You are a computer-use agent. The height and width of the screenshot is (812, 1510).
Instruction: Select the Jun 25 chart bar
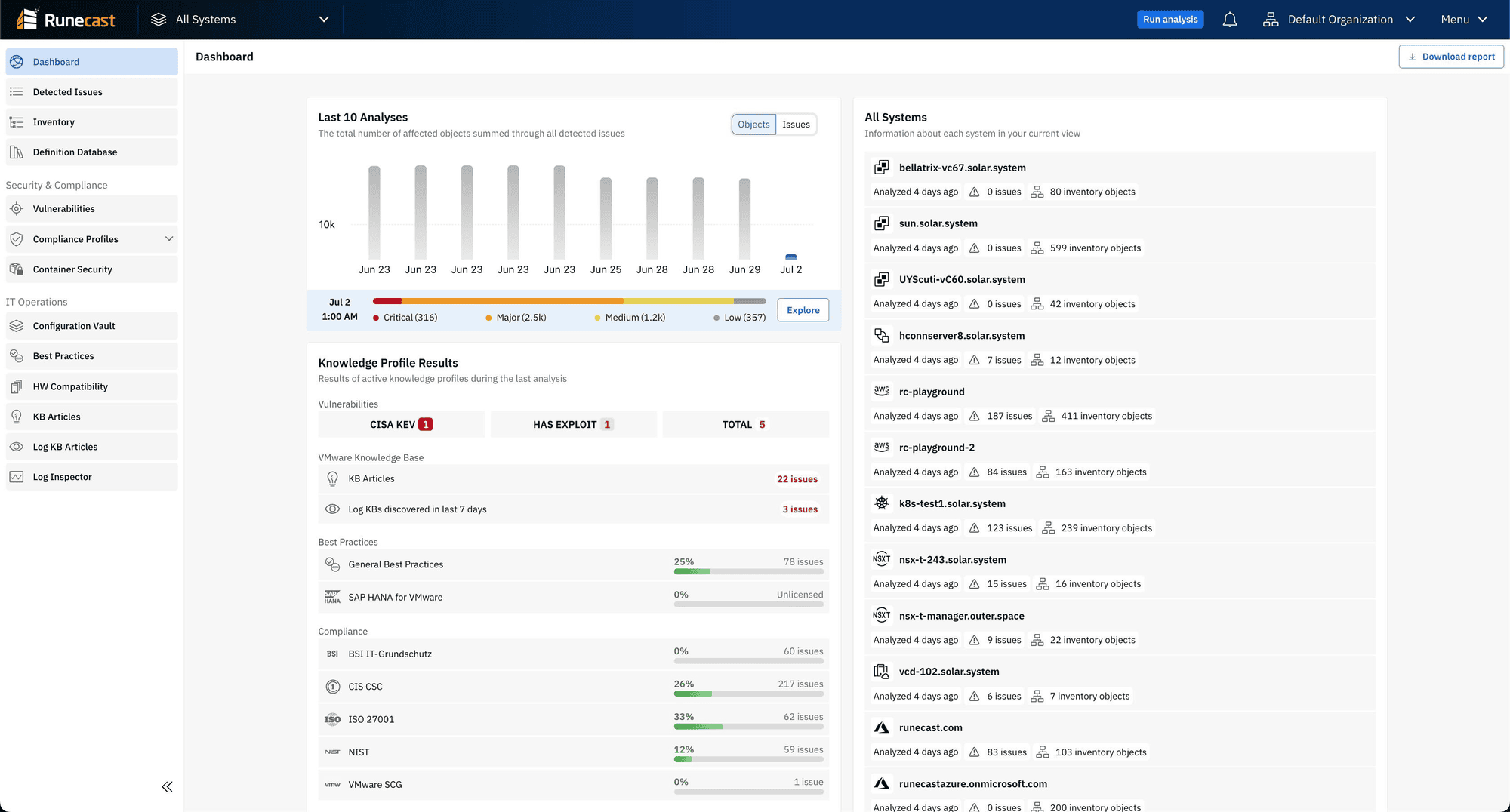[606, 219]
